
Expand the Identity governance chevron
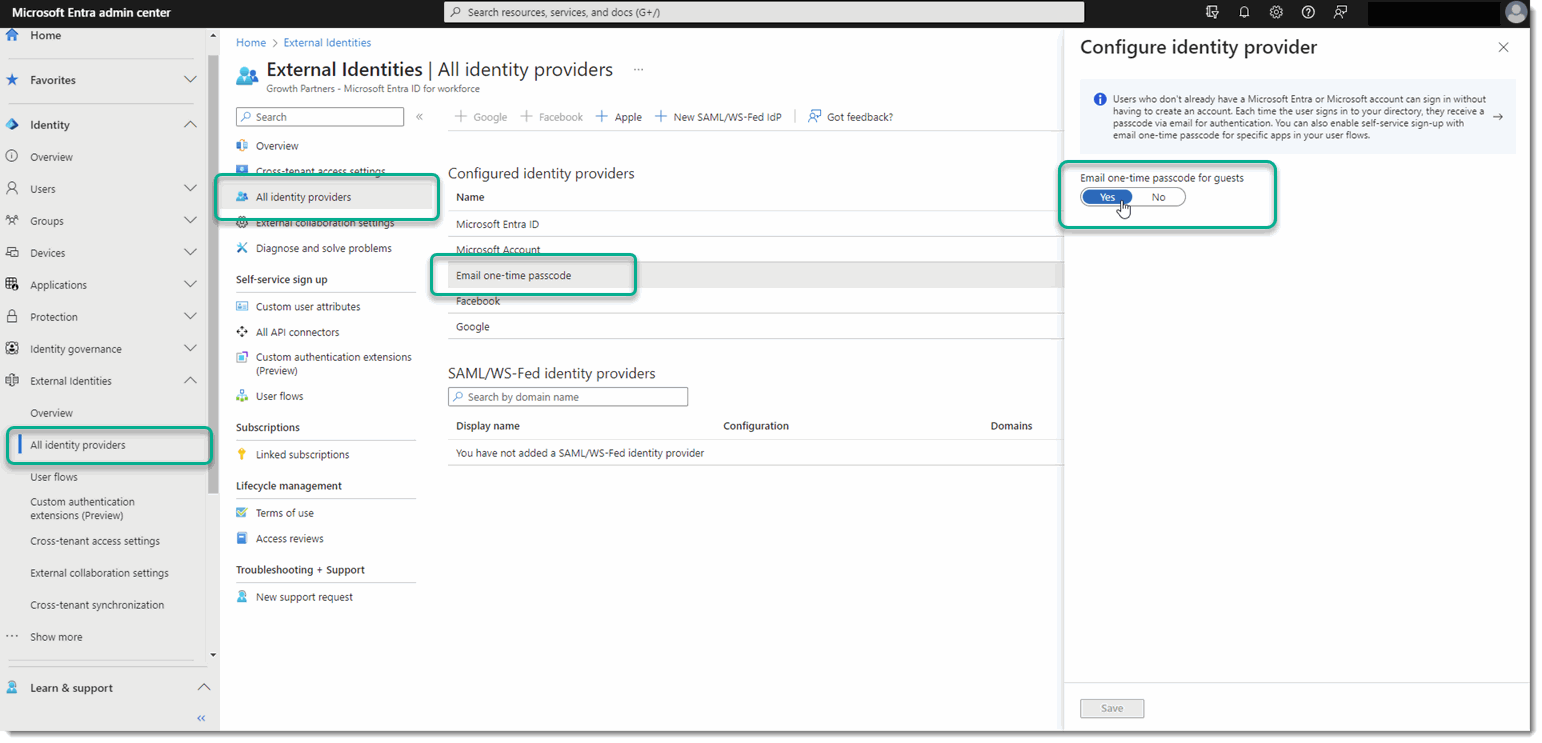(x=190, y=349)
